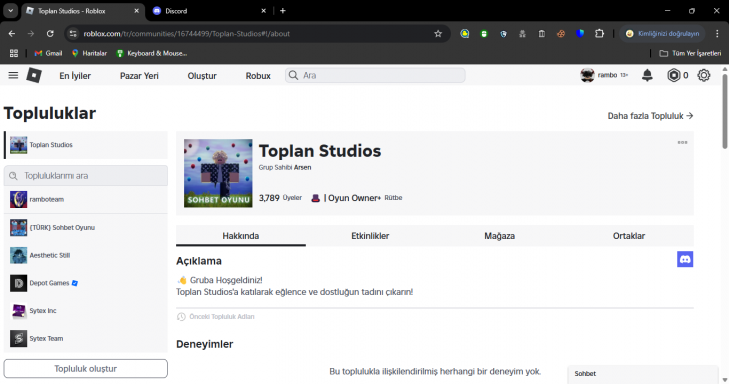
Task: Switch to the Discord browser tab
Action: [209, 11]
